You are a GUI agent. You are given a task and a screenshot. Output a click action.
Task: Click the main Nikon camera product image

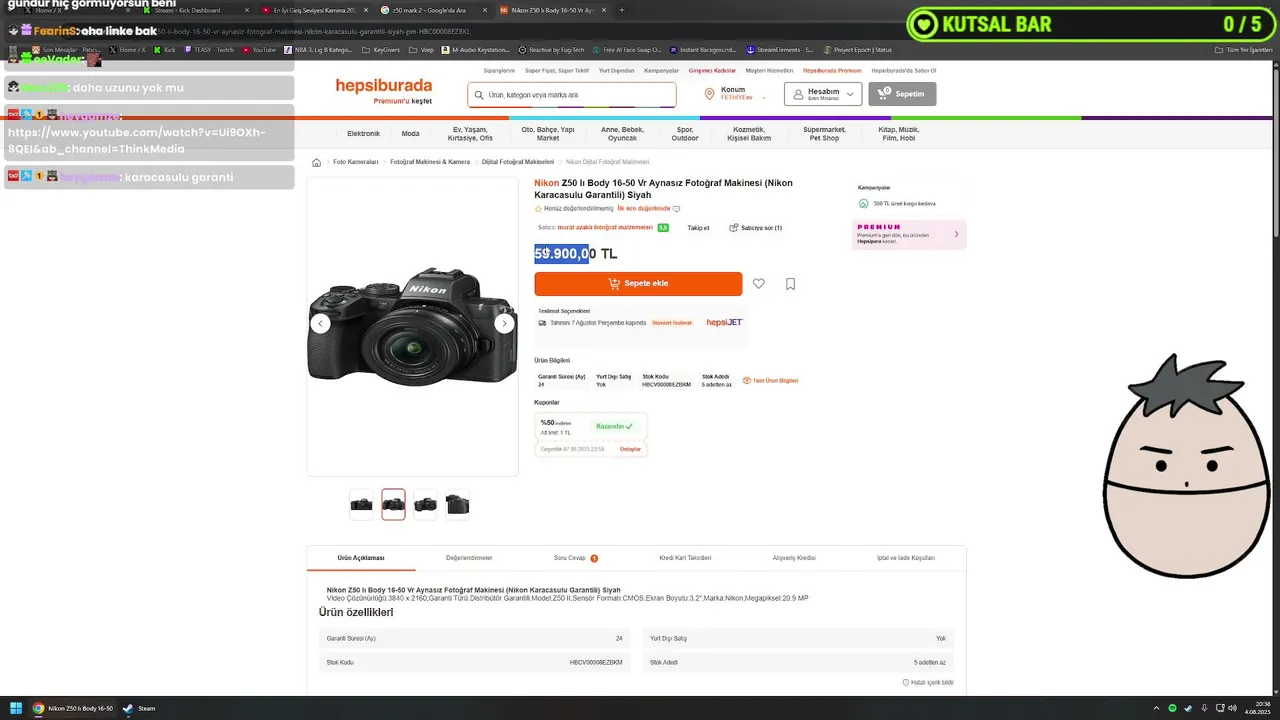[412, 325]
